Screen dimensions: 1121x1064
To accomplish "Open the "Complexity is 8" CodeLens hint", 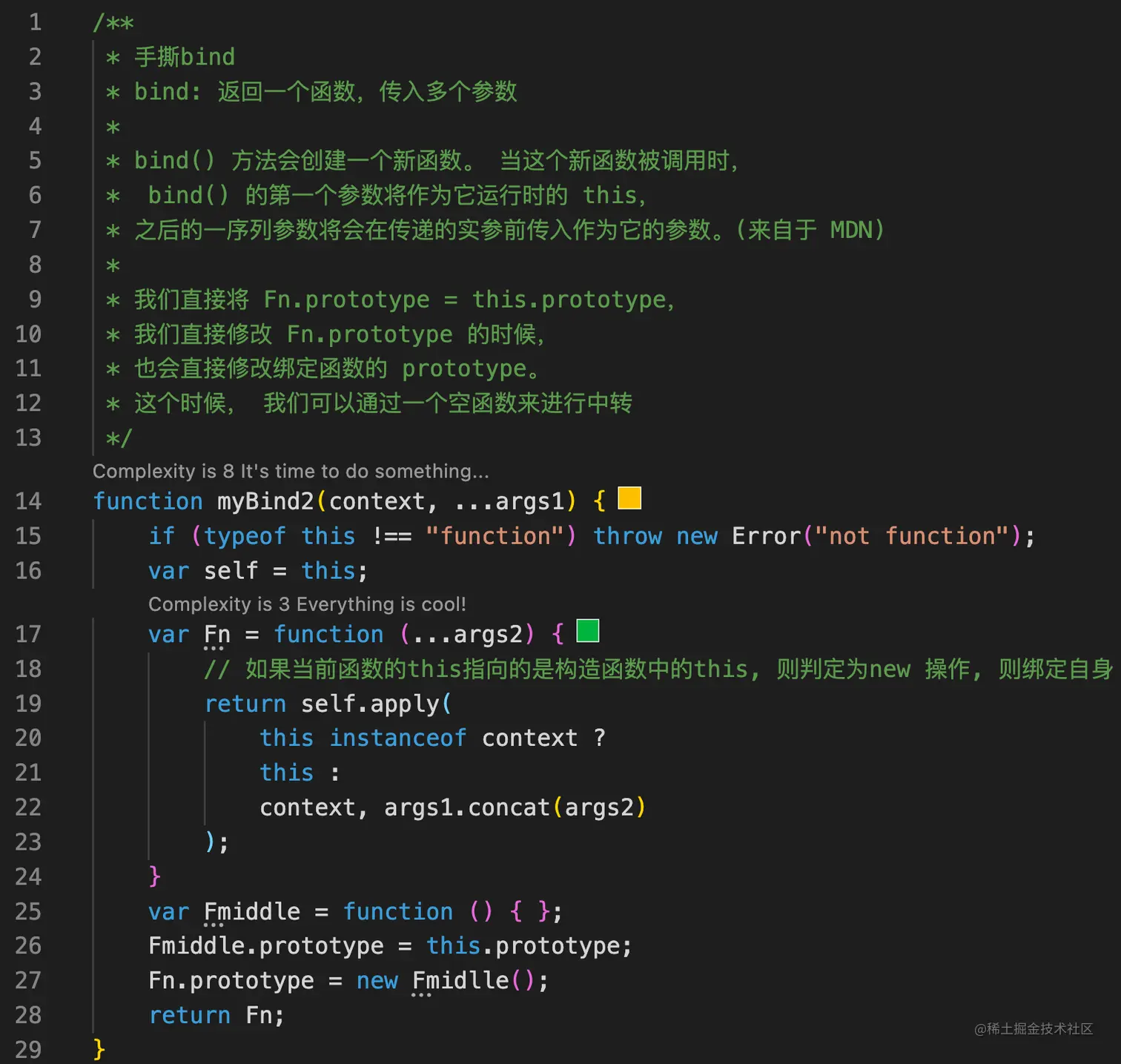I will (290, 471).
